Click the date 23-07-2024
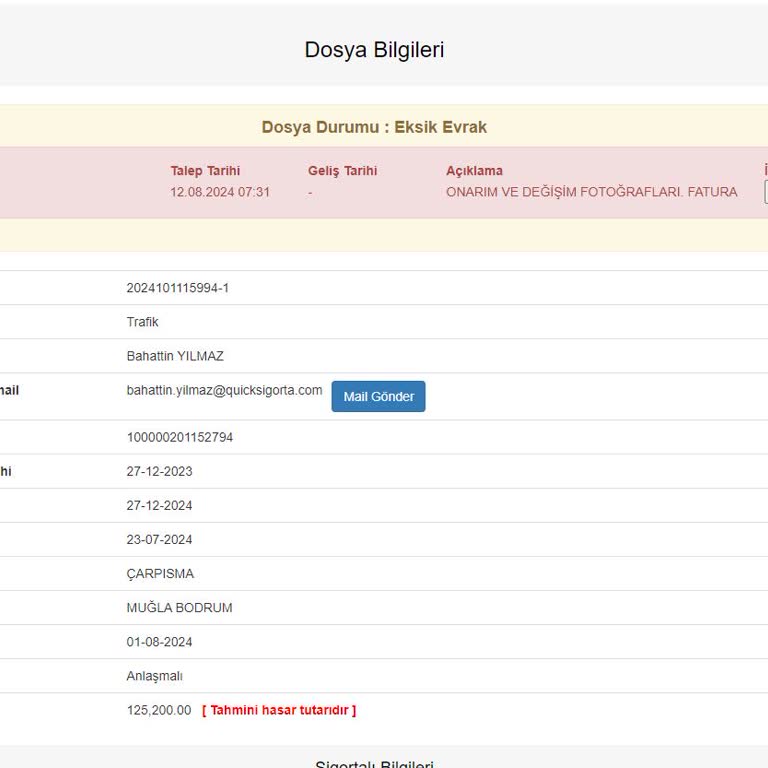768x768 pixels. (x=159, y=540)
